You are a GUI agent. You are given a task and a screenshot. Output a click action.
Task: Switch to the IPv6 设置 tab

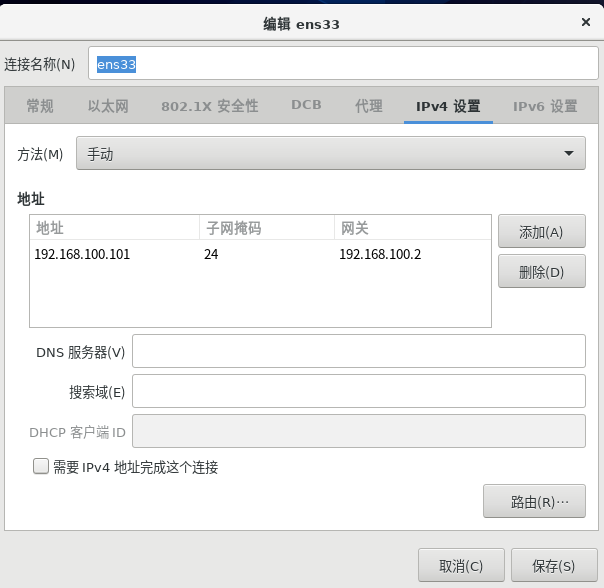tap(545, 106)
